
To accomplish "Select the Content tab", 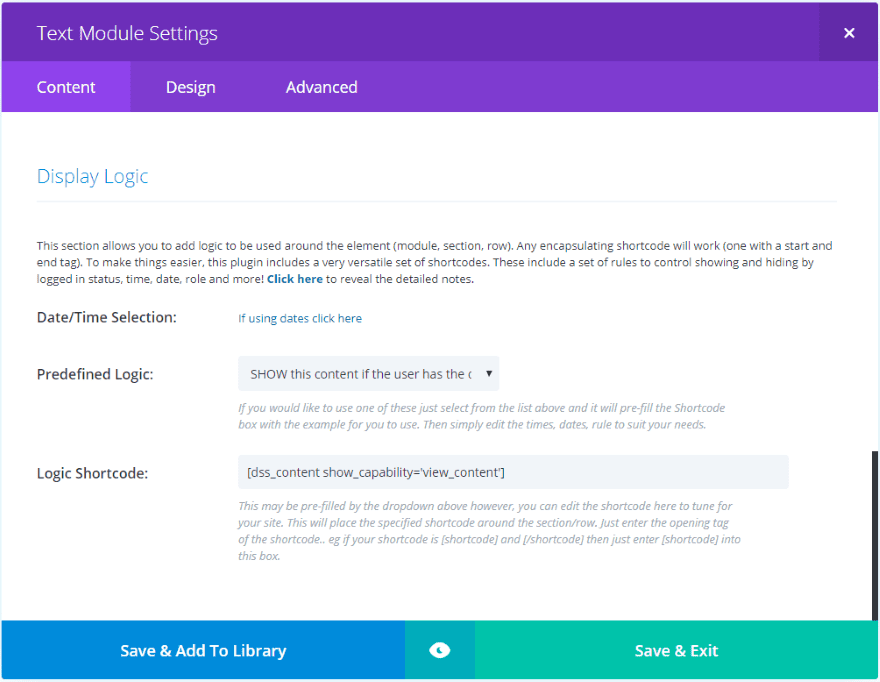I will [66, 87].
